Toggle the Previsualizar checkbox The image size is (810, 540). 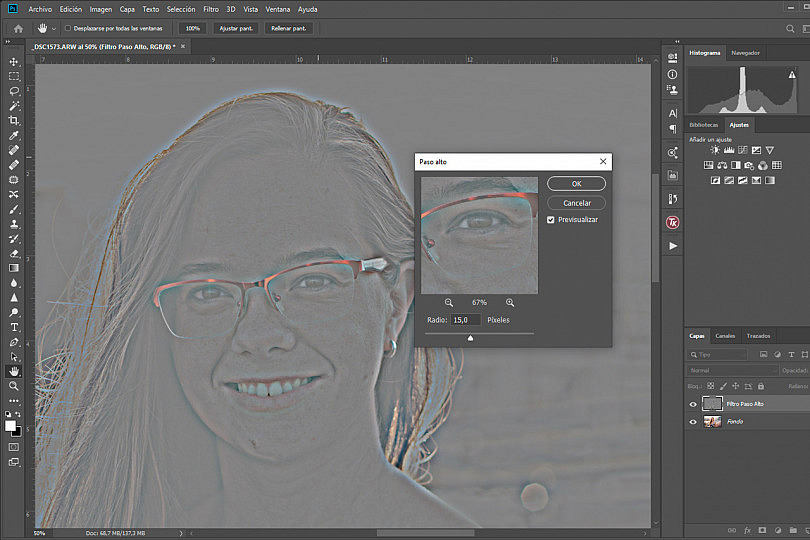pos(551,220)
